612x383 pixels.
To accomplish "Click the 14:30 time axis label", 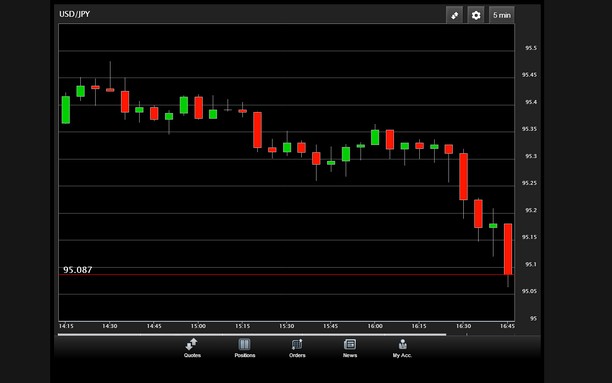I will pos(110,326).
